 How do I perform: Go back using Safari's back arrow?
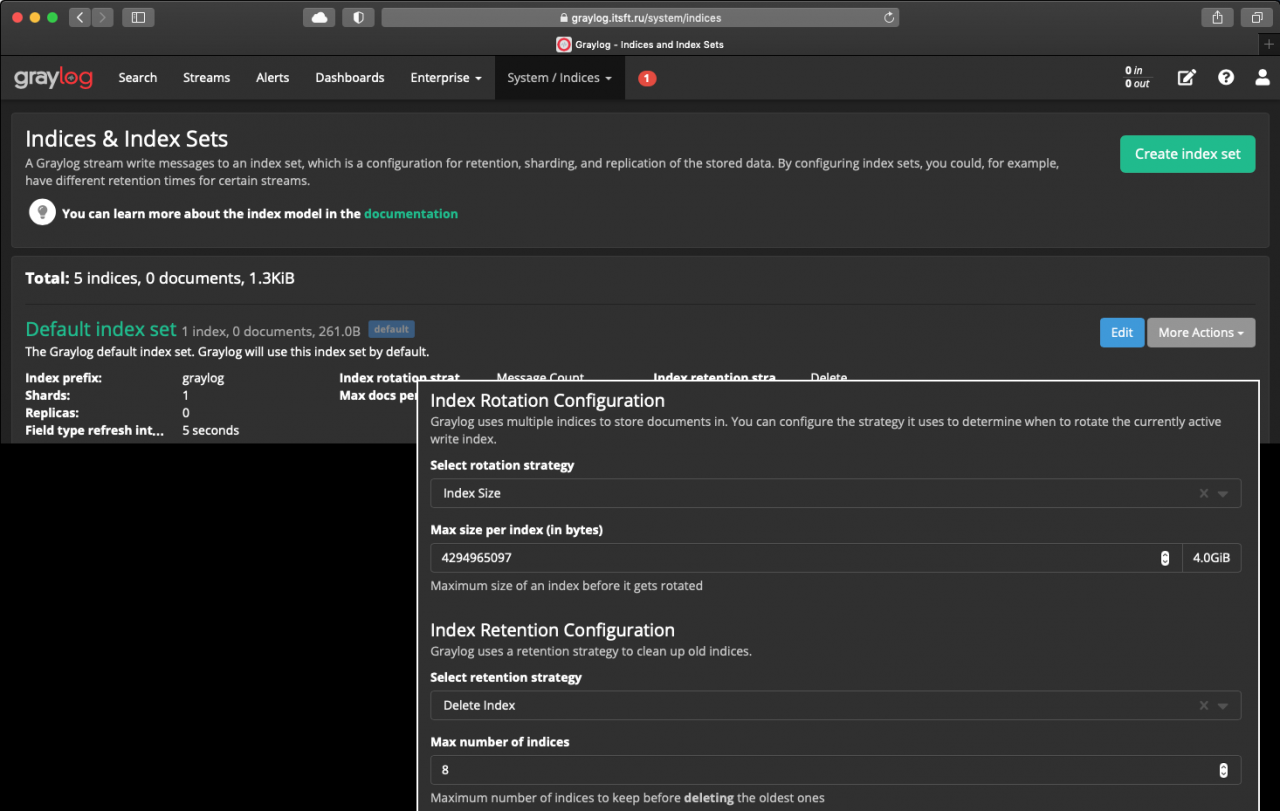(79, 17)
